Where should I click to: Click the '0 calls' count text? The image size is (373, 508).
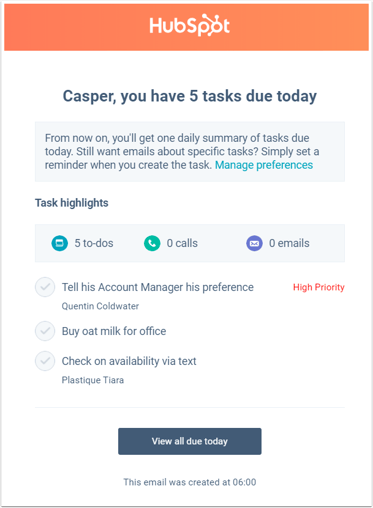click(x=182, y=243)
